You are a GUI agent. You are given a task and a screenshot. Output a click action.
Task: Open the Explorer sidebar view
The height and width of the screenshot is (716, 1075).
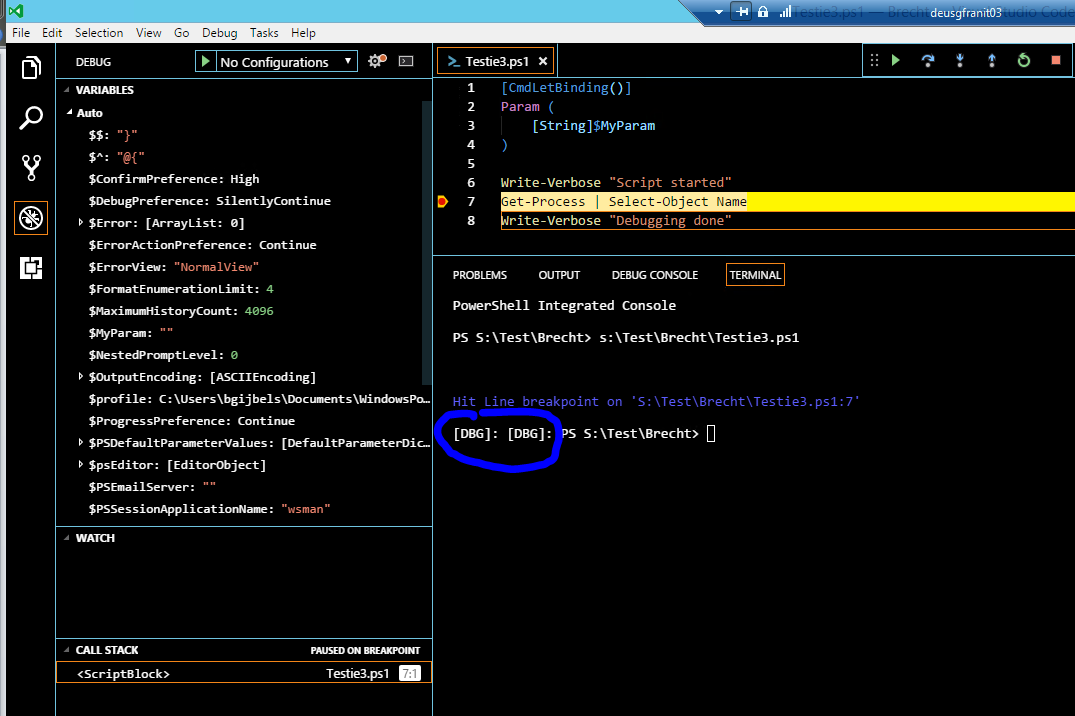pyautogui.click(x=30, y=67)
